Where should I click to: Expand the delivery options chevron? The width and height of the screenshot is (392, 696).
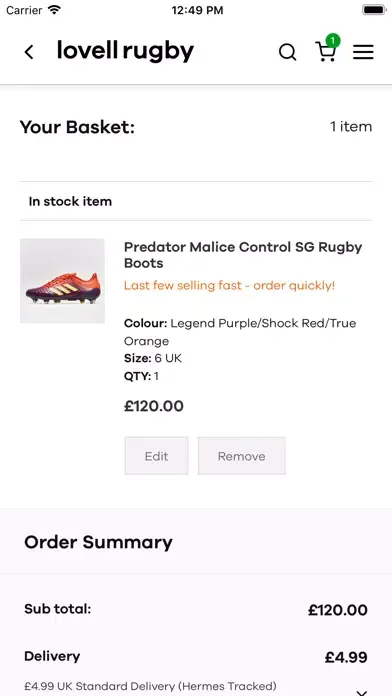click(x=362, y=692)
